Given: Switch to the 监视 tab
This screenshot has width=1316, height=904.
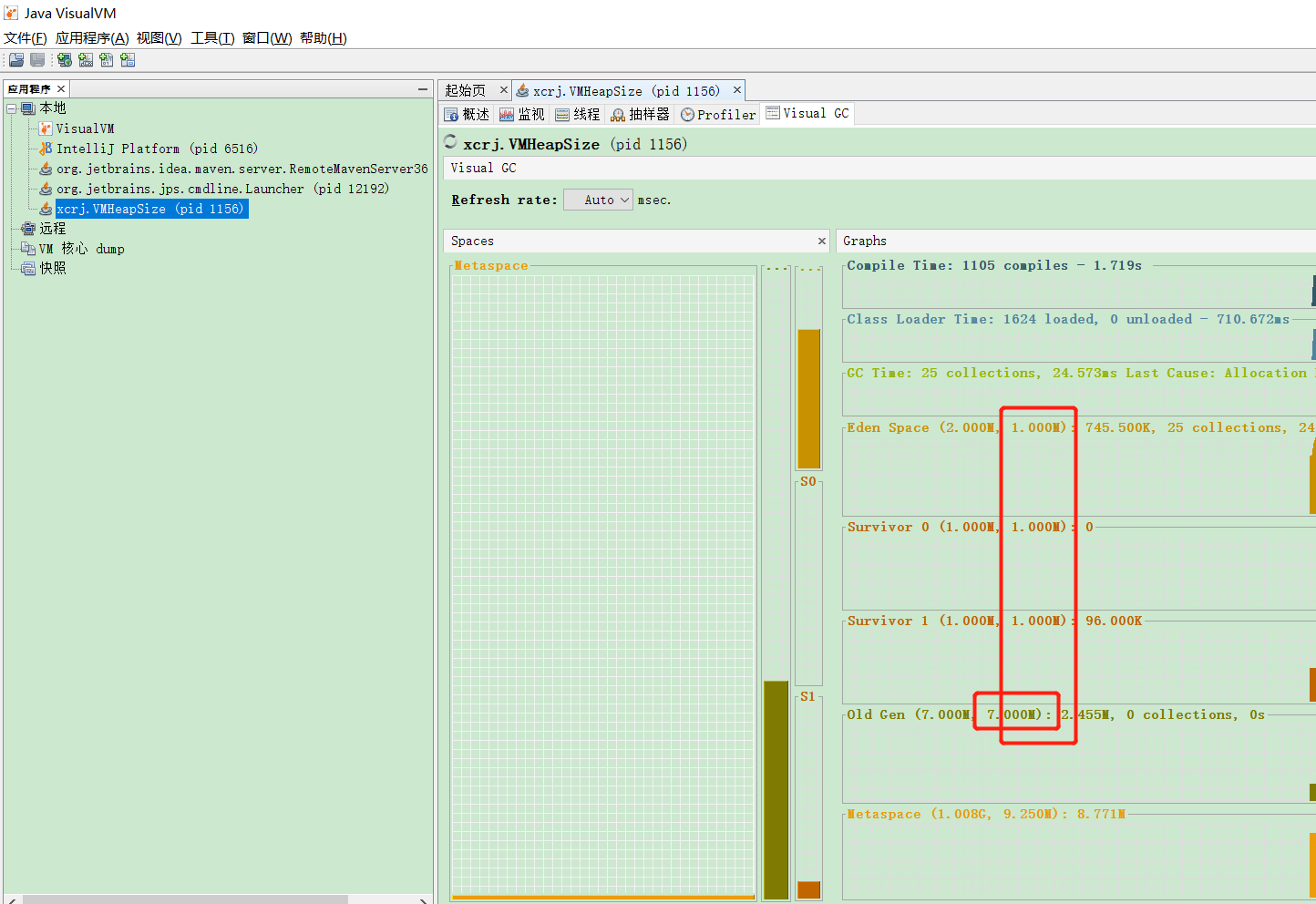Looking at the screenshot, I should 523,115.
